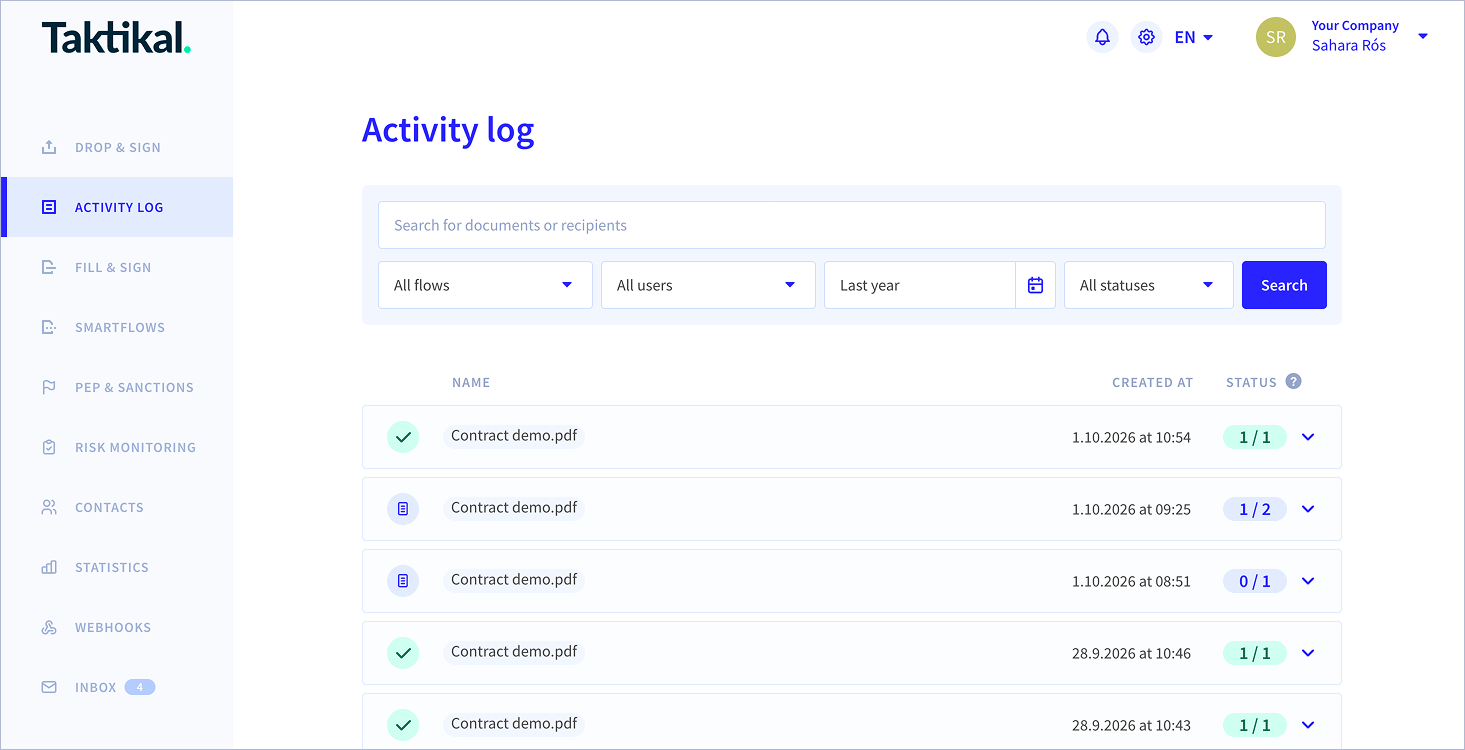1465x750 pixels.
Task: Click the Search button
Action: point(1284,285)
